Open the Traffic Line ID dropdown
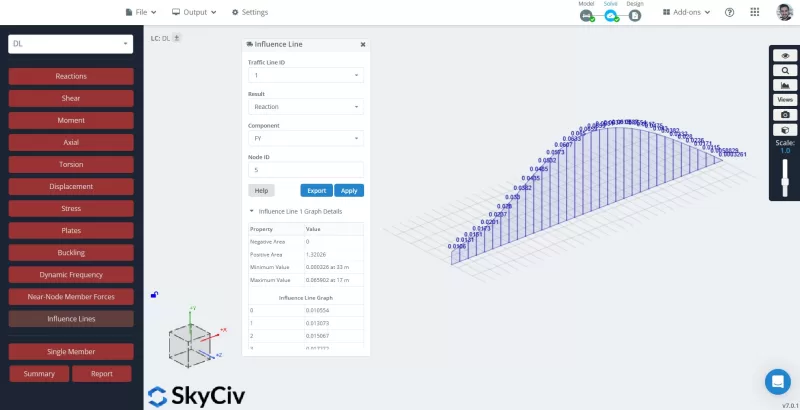The image size is (800, 410). 306,75
